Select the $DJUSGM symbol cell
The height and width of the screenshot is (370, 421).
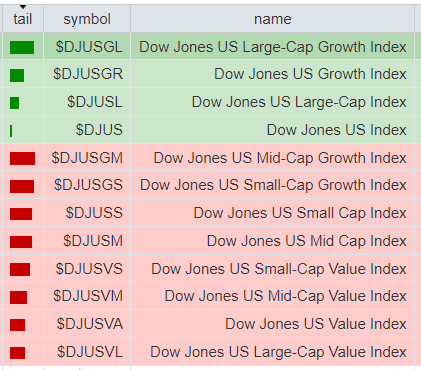tap(87, 158)
